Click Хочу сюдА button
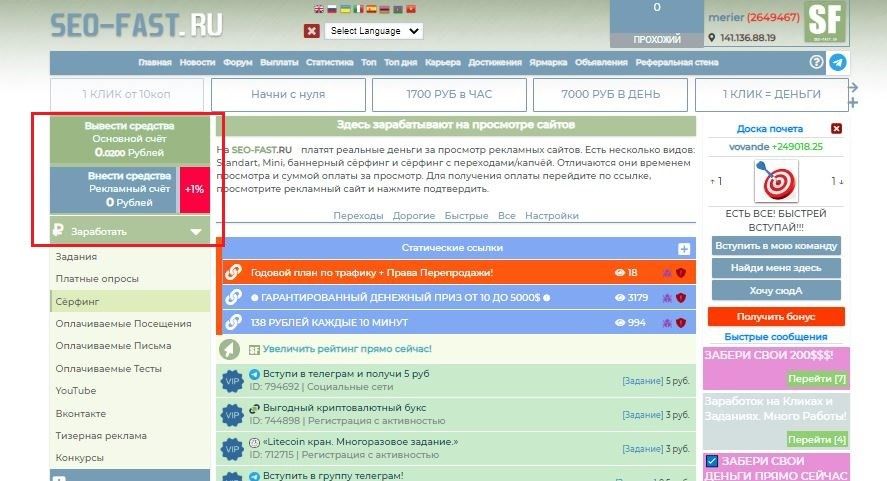 [x=776, y=291]
